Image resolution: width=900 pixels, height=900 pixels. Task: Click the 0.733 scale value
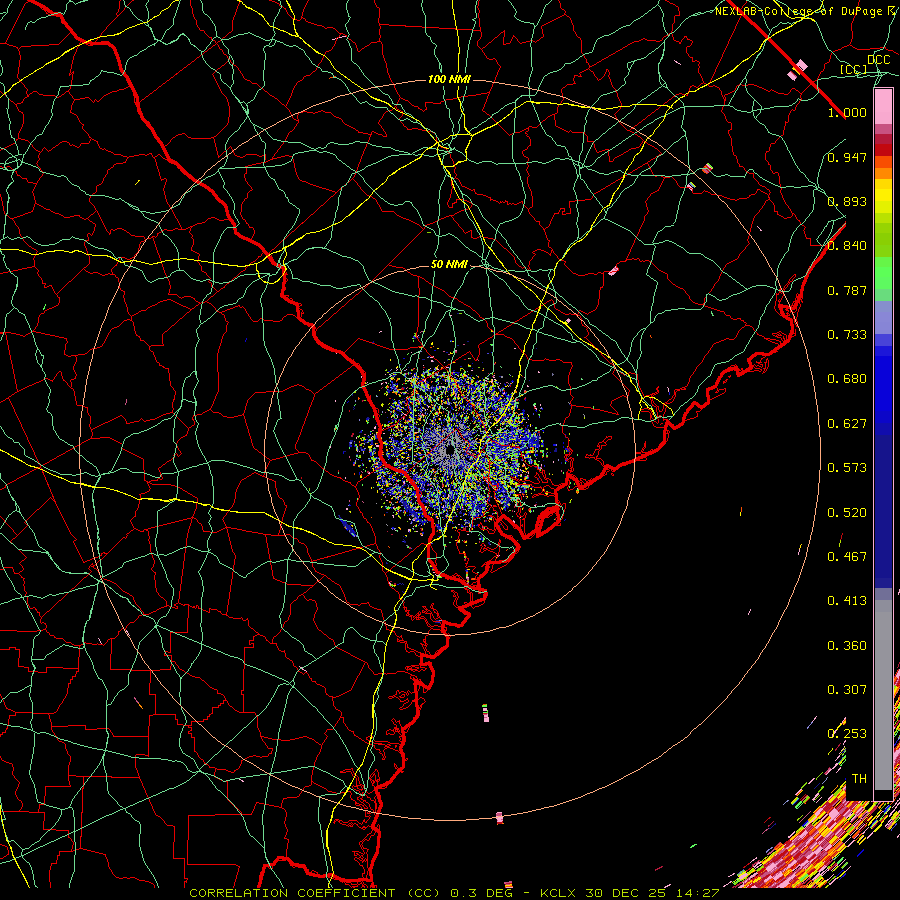coord(847,335)
